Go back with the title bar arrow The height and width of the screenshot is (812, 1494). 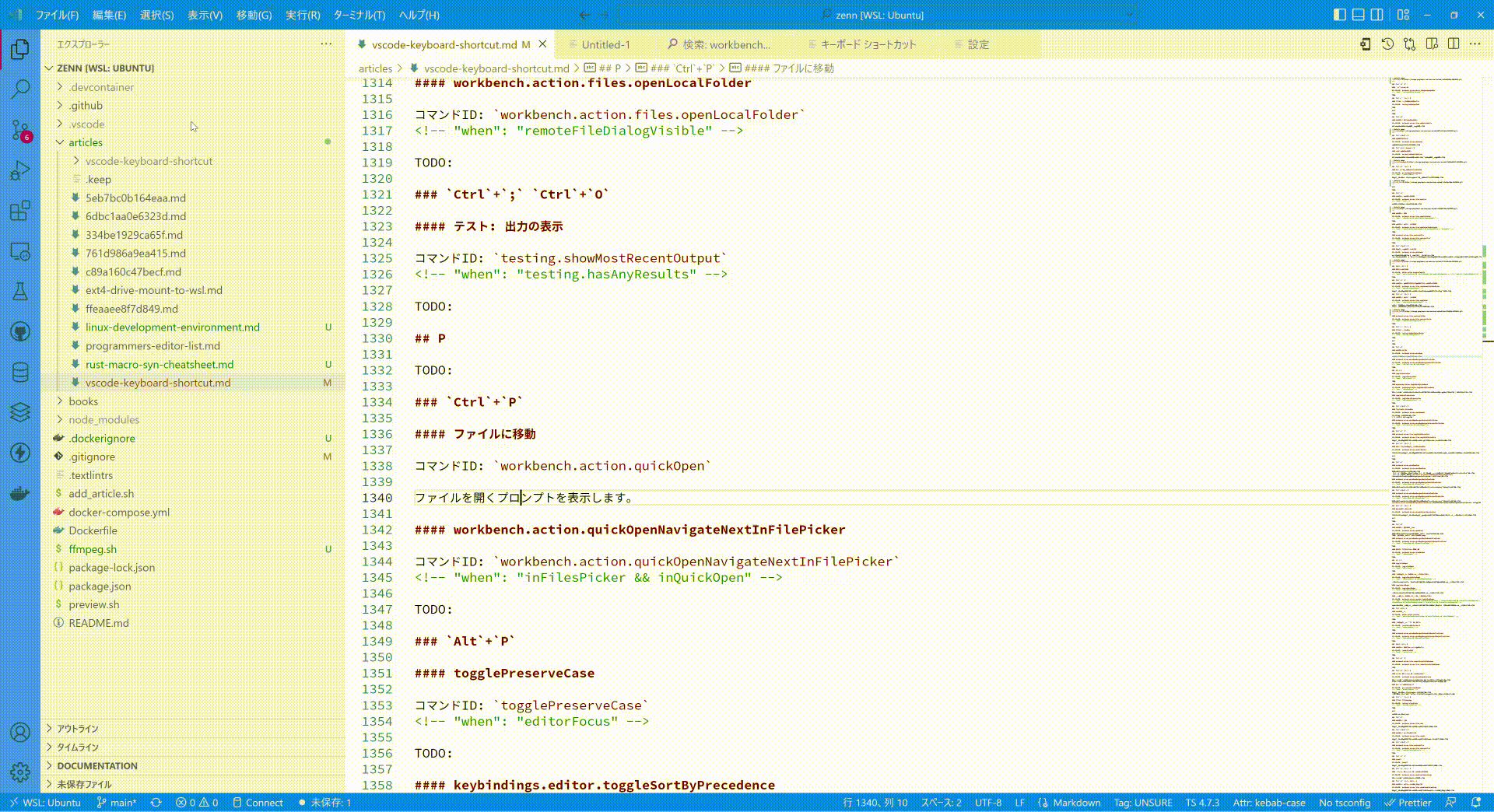click(585, 15)
